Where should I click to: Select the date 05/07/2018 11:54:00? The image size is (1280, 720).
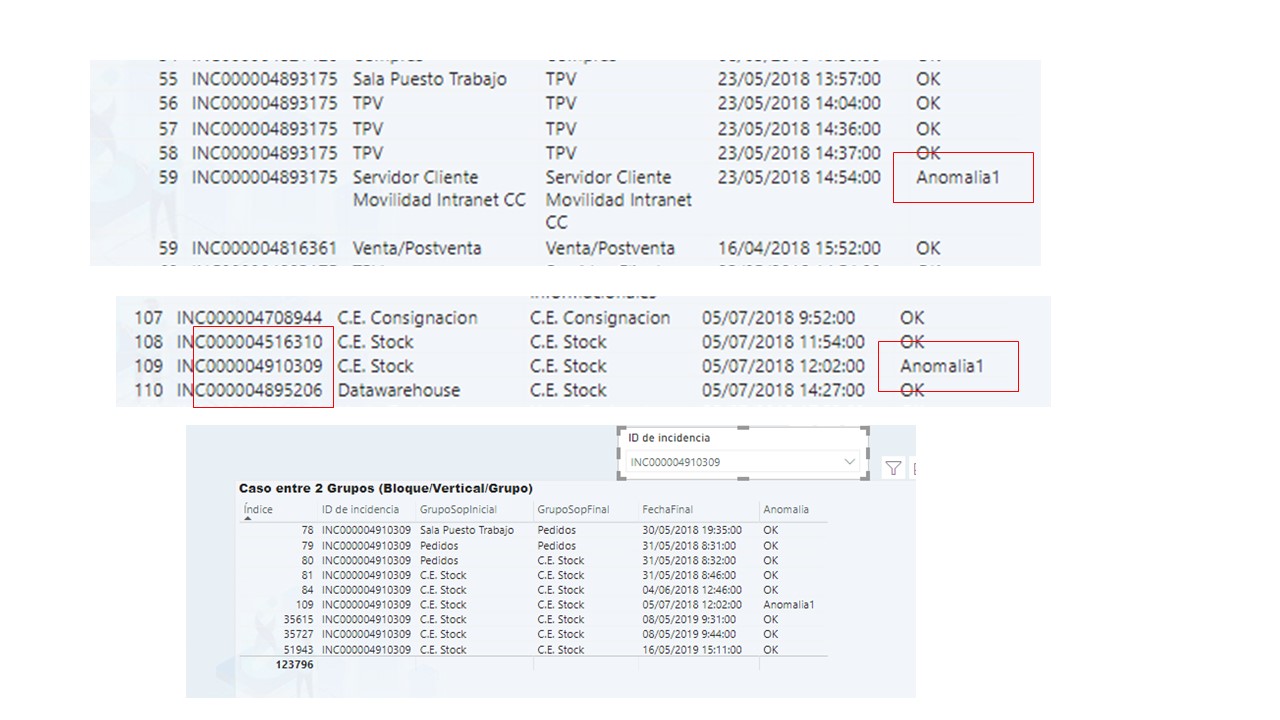coord(783,342)
